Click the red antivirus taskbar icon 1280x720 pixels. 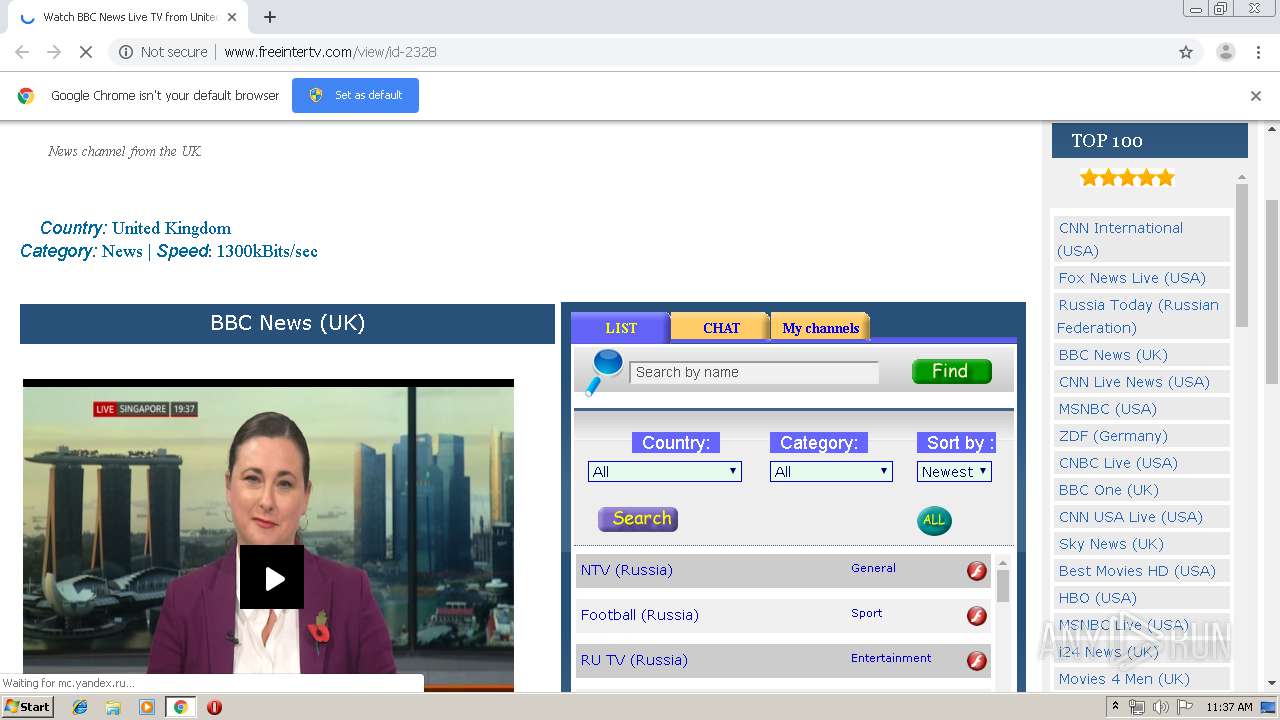[x=214, y=707]
